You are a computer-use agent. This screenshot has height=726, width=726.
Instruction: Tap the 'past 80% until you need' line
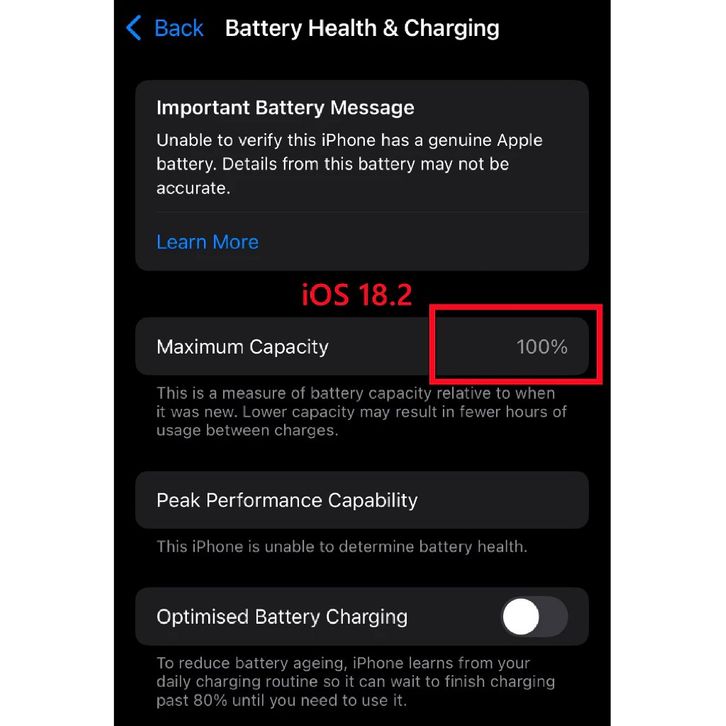coord(282,701)
